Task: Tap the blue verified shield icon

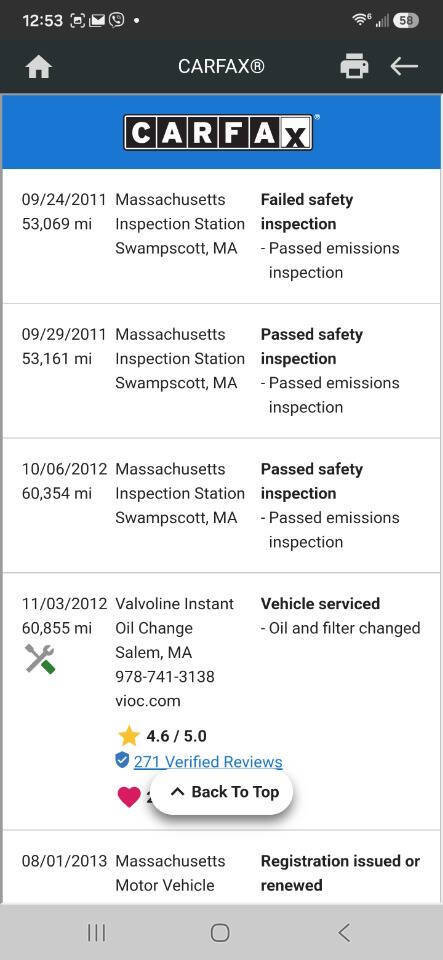Action: point(122,760)
